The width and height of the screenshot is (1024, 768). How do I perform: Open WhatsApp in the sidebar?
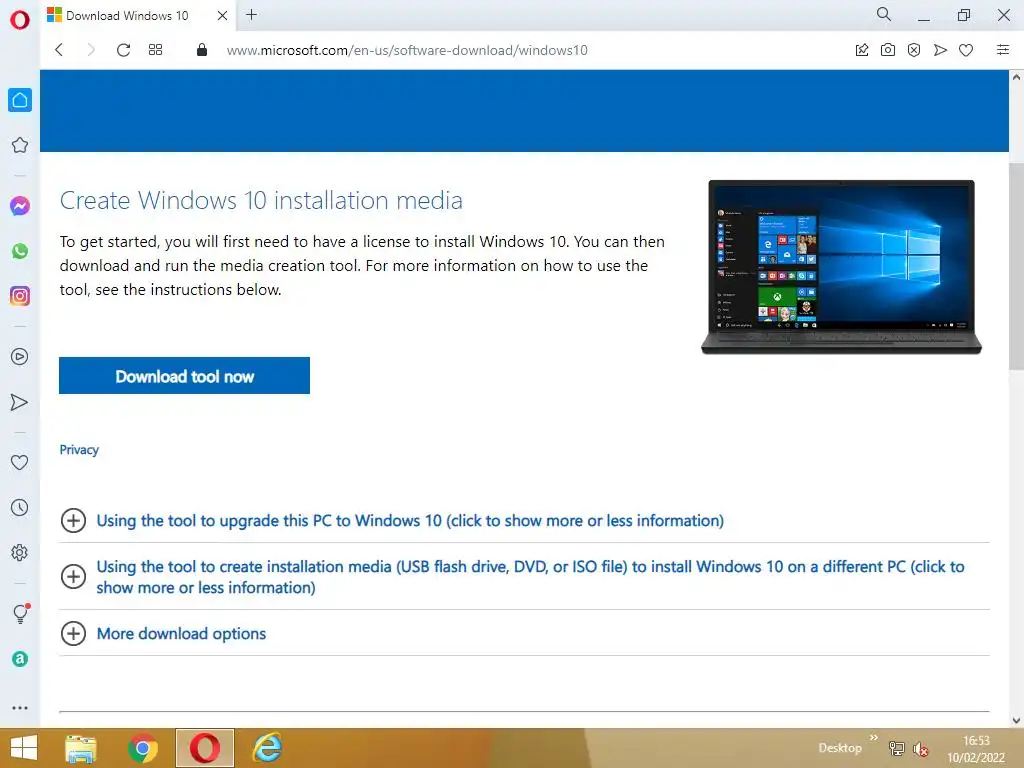[20, 251]
